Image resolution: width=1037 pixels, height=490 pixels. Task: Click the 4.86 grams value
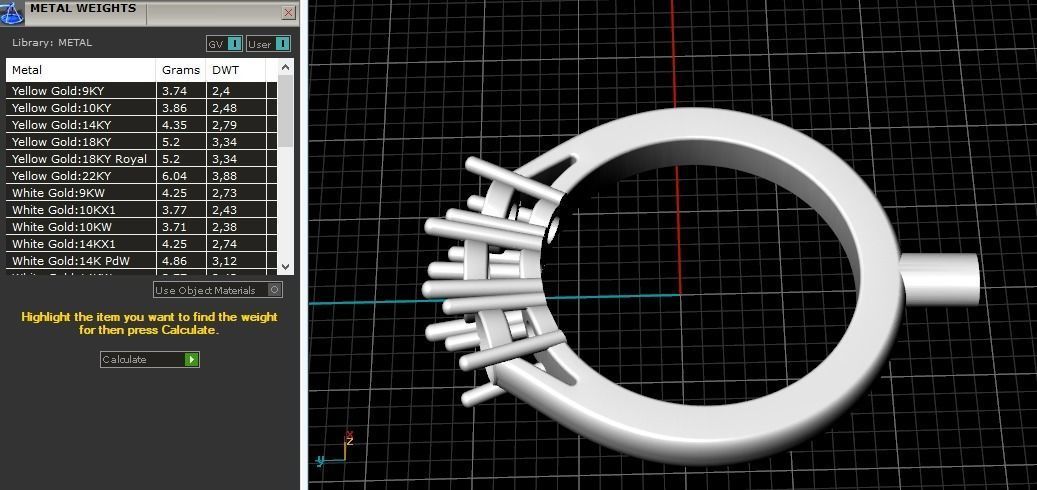click(174, 261)
